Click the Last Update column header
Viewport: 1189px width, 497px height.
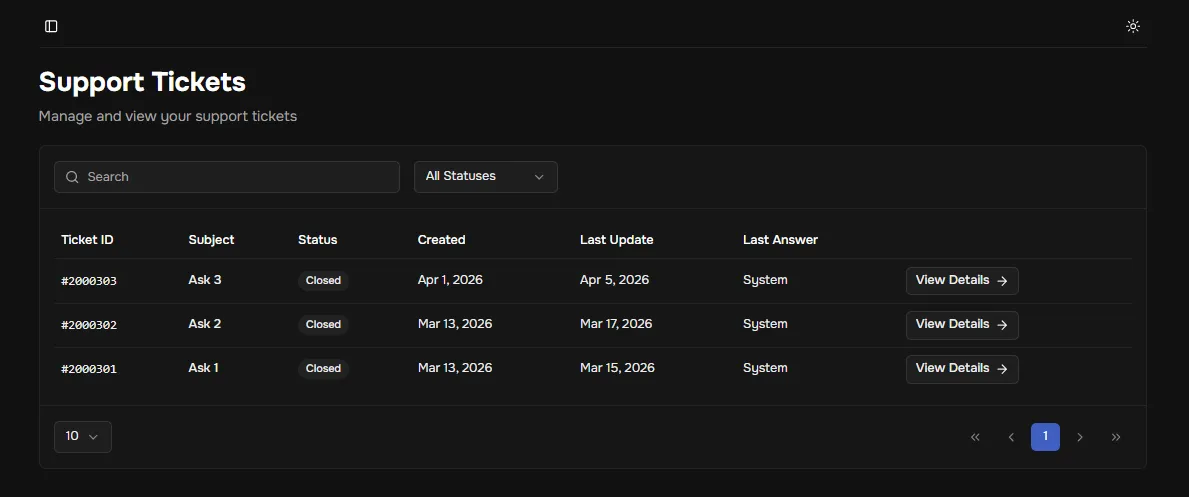[x=616, y=240]
